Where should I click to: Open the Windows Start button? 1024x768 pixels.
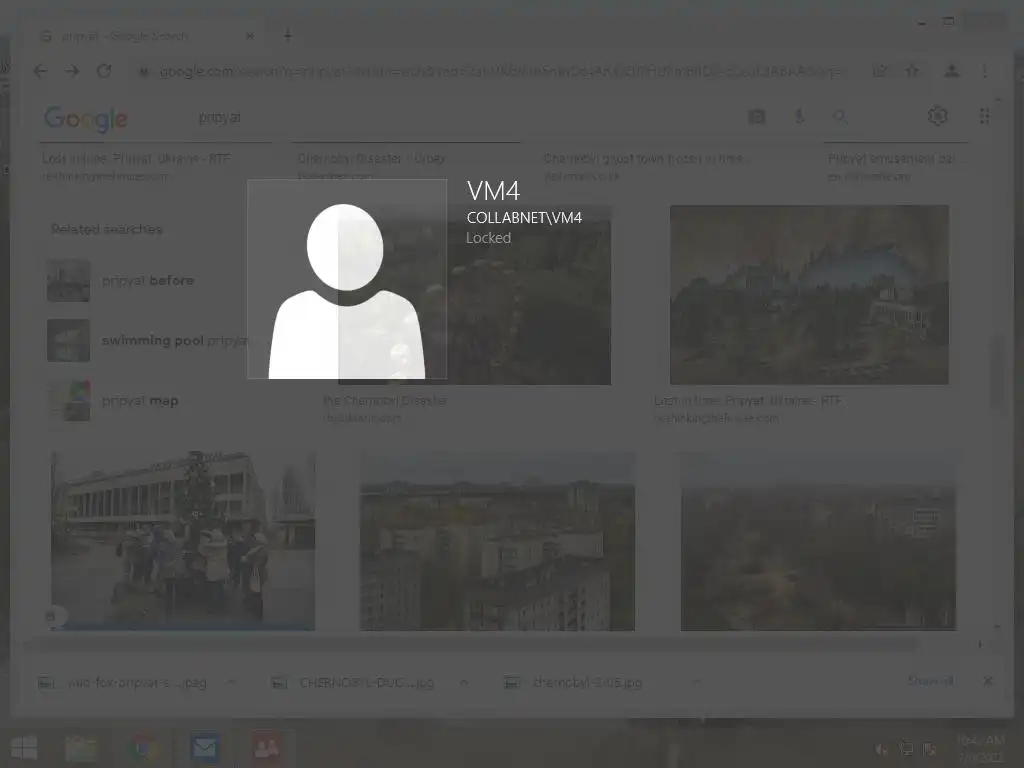[24, 748]
